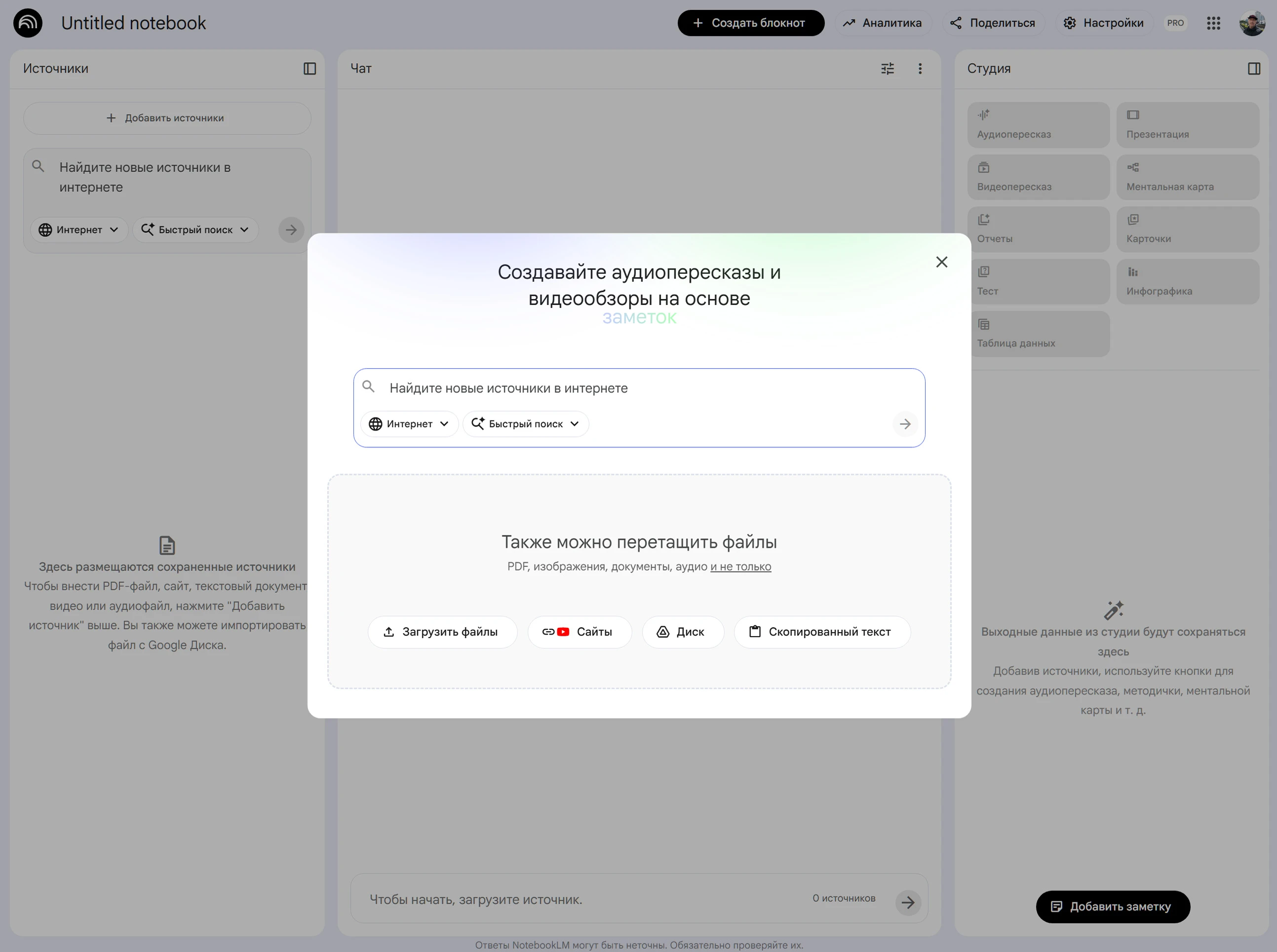Click the user profile avatar
The height and width of the screenshot is (952, 1277).
pyautogui.click(x=1252, y=23)
